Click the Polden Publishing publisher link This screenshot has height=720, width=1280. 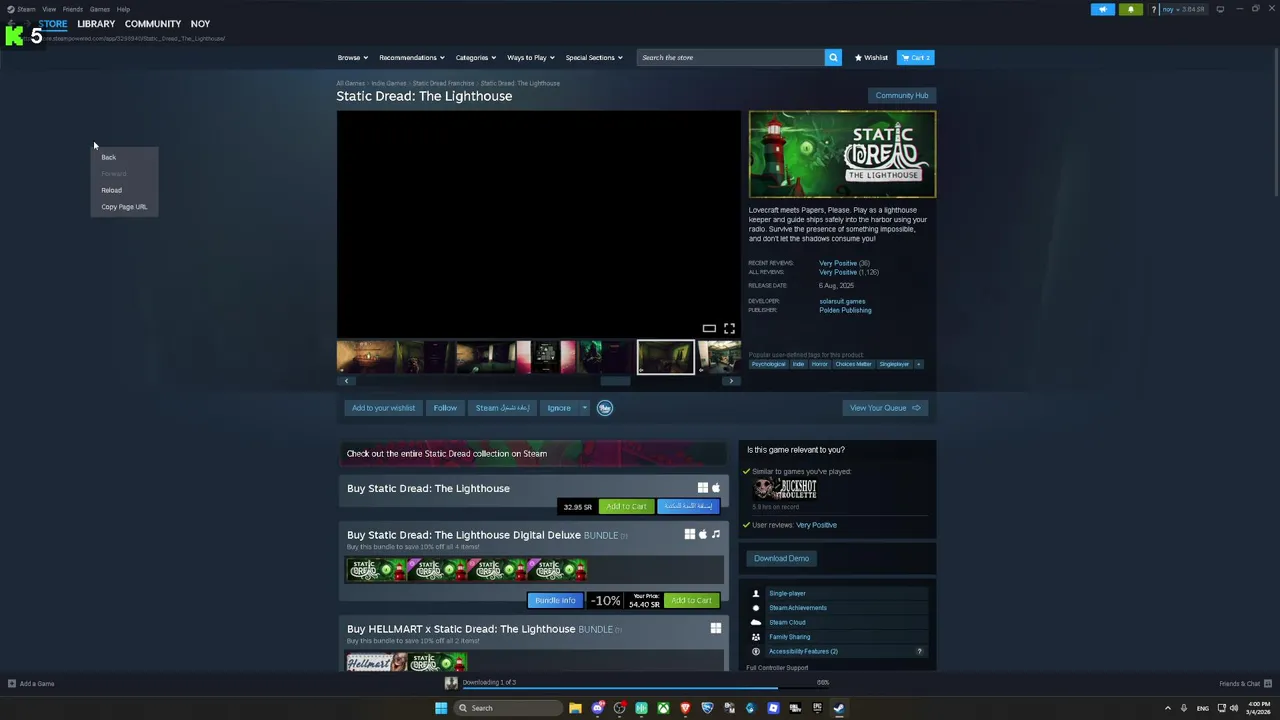845,310
